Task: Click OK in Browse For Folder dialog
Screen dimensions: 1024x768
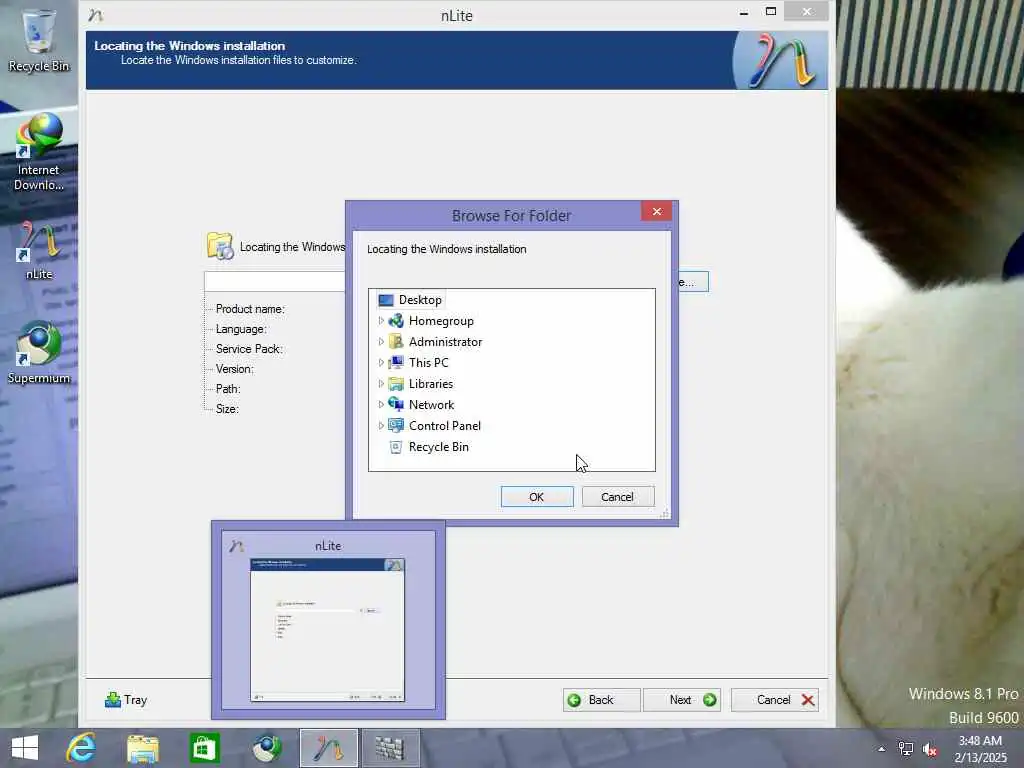Action: 537,496
